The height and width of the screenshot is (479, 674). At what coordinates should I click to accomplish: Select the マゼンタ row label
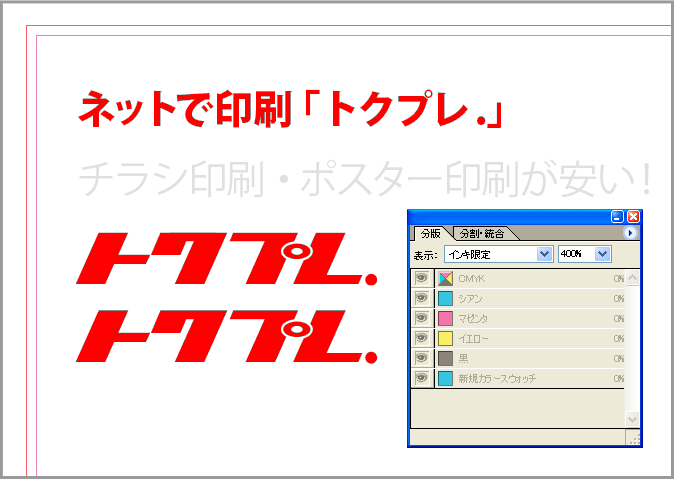click(473, 319)
